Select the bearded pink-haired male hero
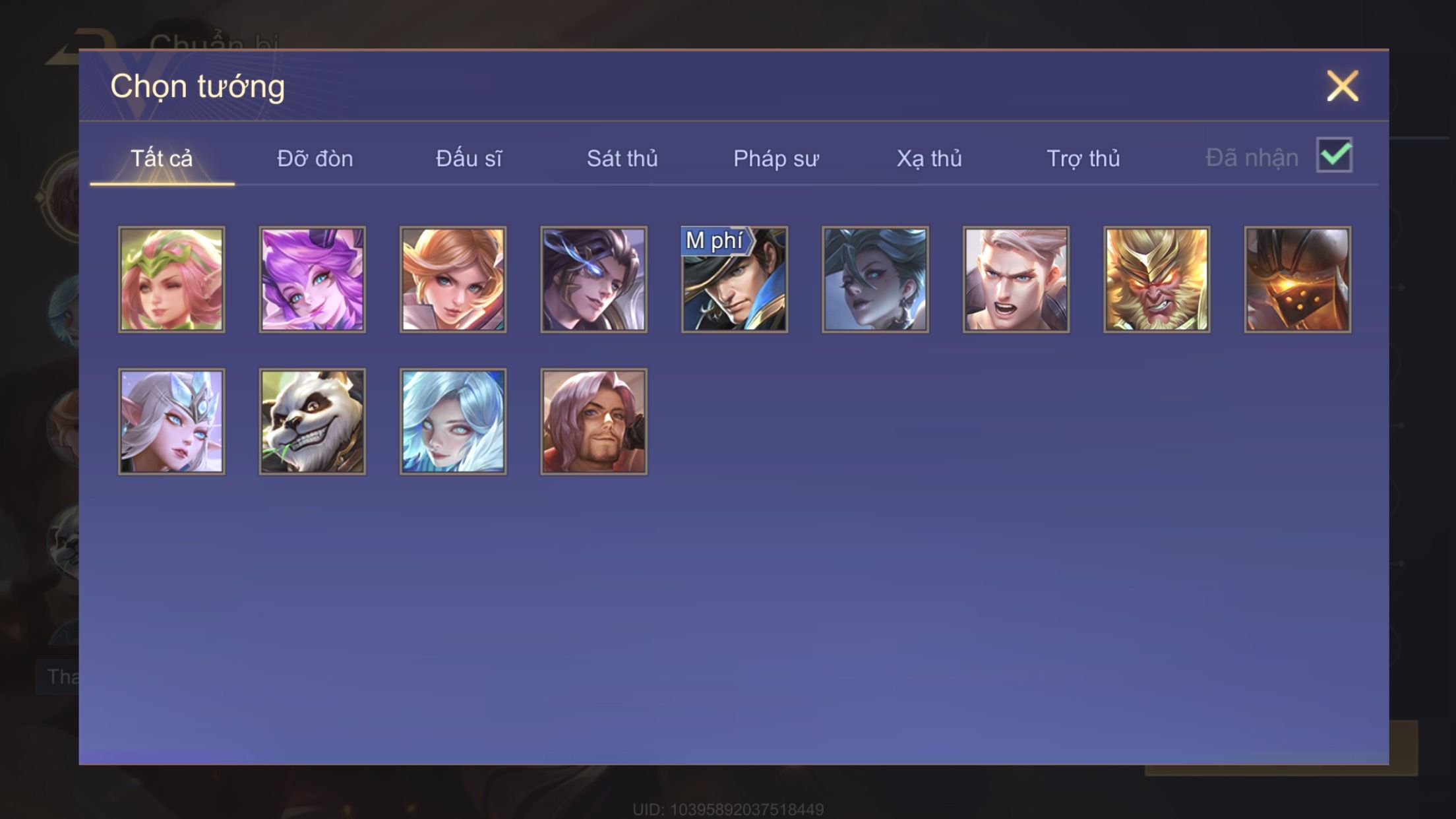The image size is (1456, 819). pyautogui.click(x=593, y=421)
